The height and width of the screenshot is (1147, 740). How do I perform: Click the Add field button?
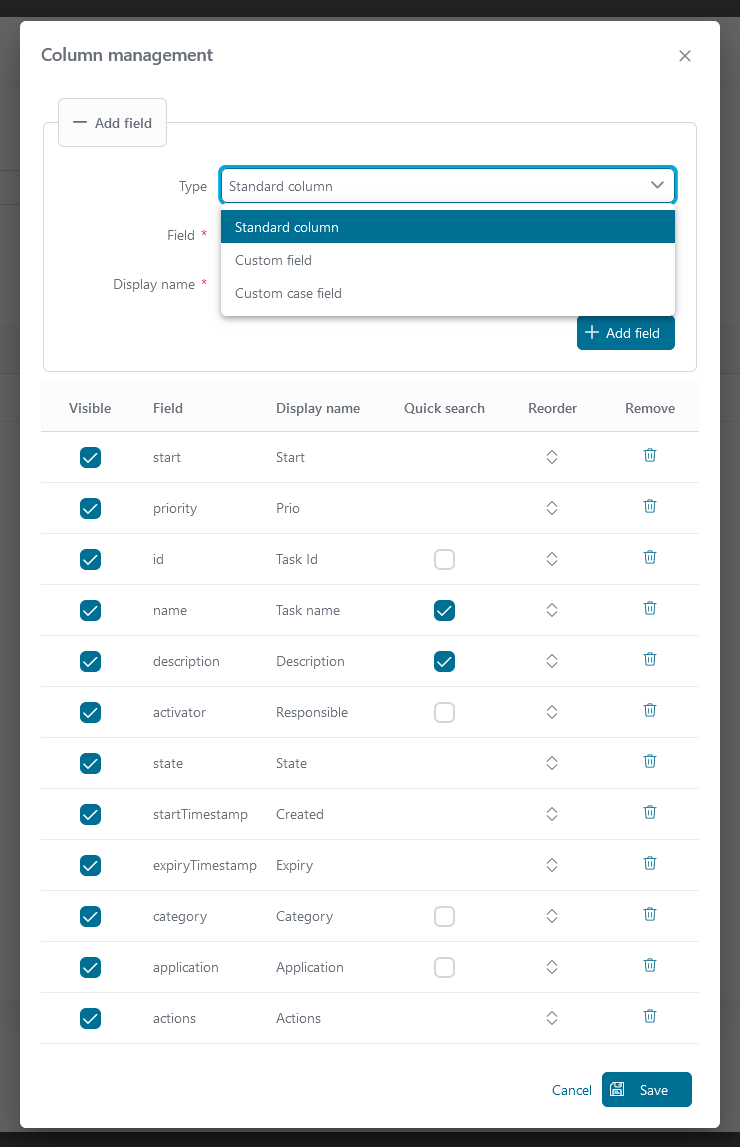[625, 332]
